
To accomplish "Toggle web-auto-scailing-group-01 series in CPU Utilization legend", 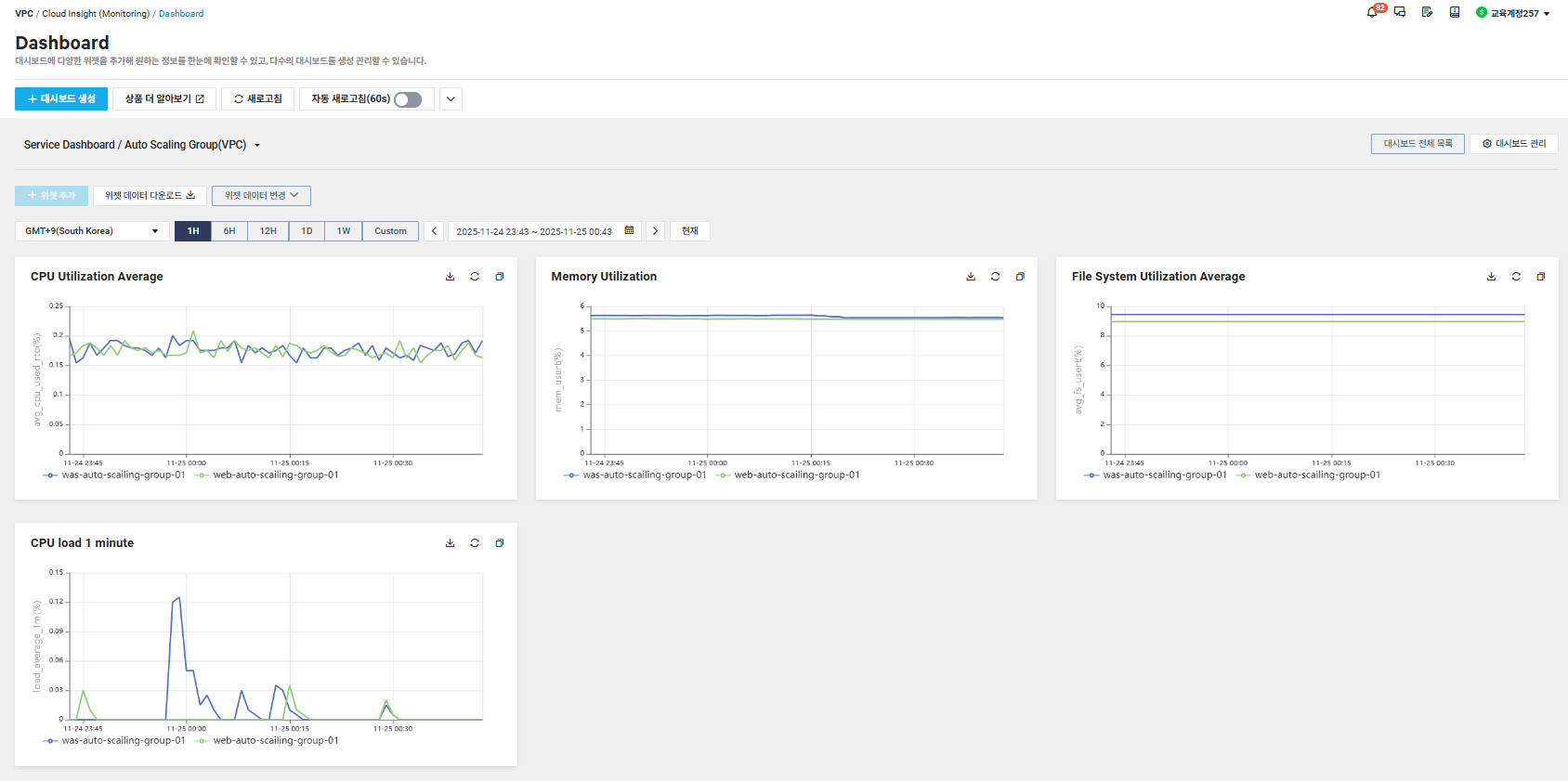I will 267,475.
